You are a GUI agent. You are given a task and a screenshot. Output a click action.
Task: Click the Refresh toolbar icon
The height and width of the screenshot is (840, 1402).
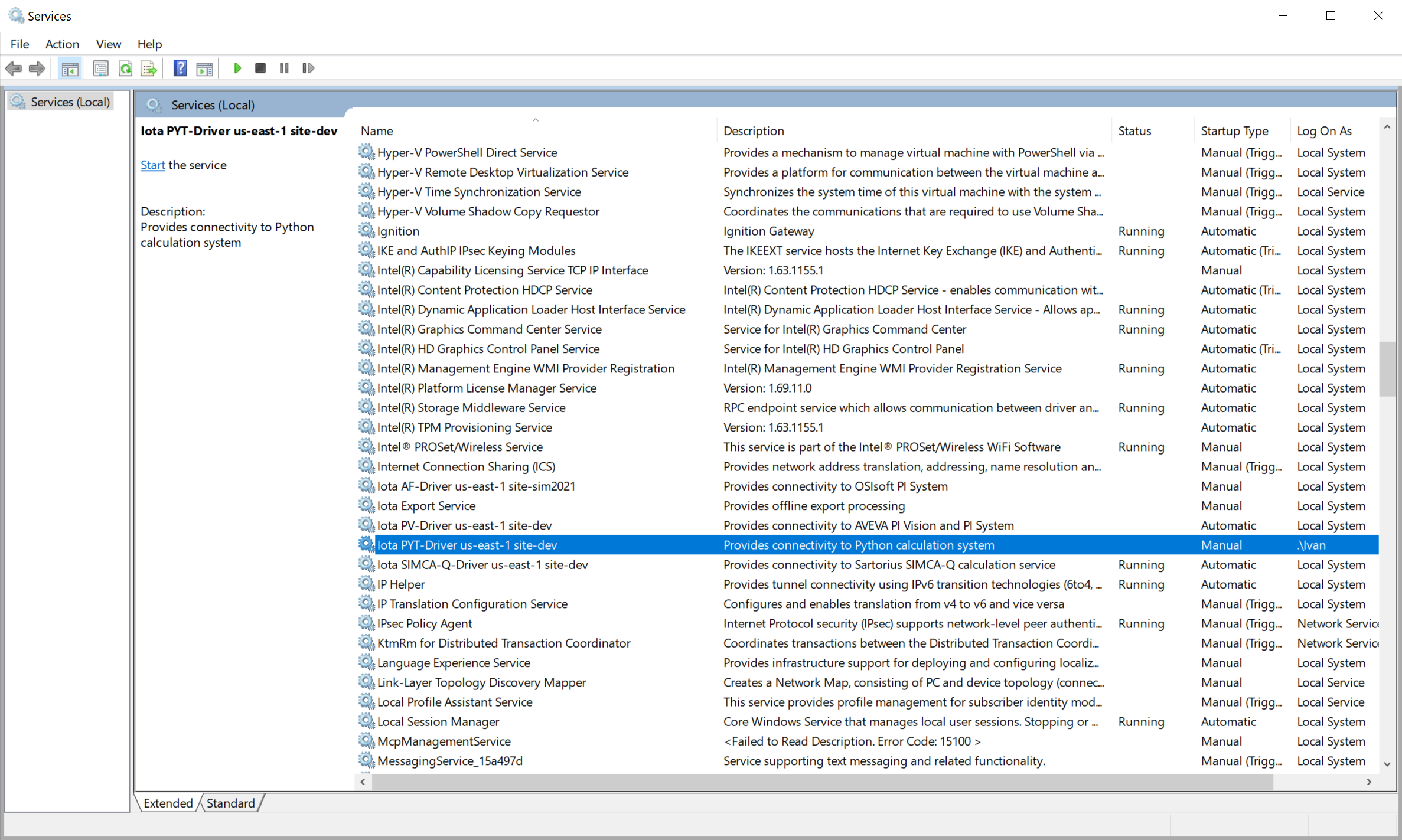(125, 68)
